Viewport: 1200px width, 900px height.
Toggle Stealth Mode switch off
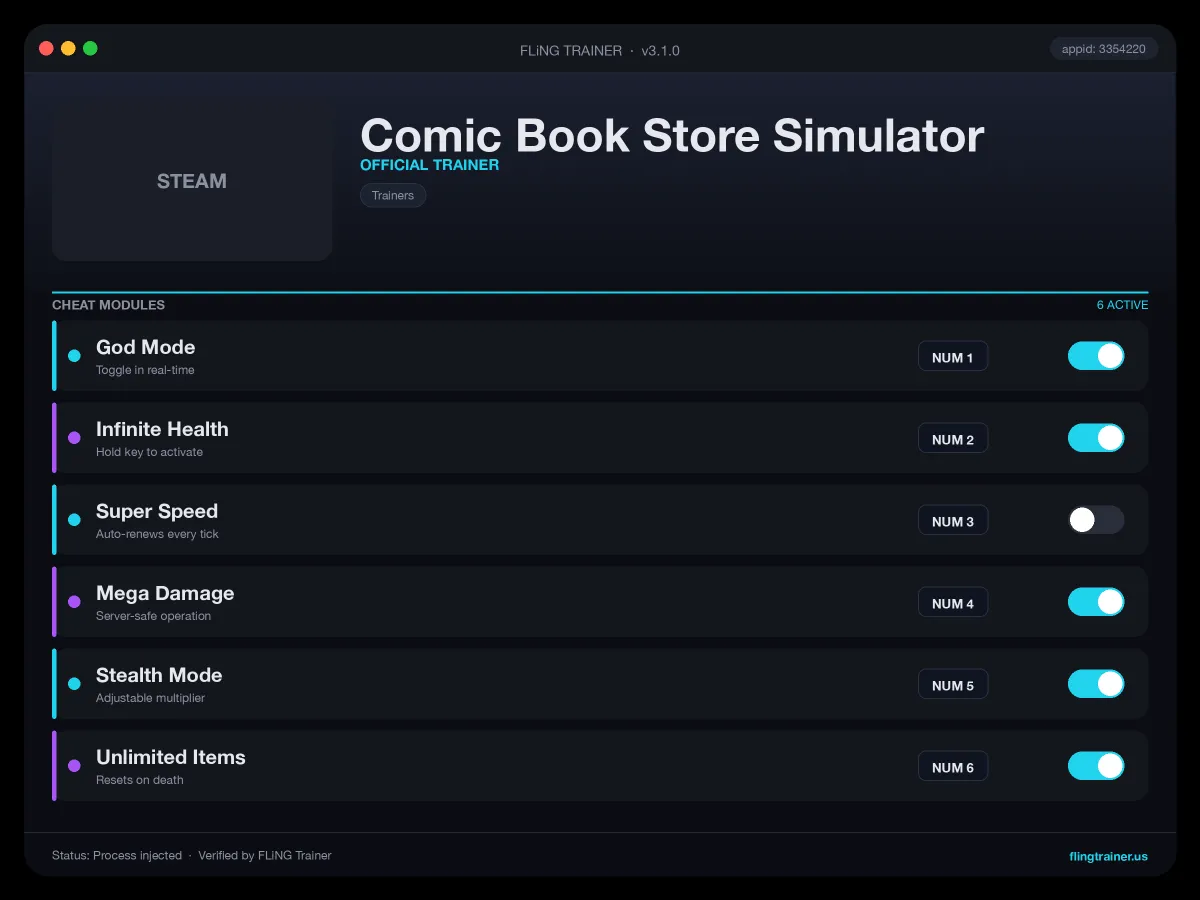point(1096,684)
